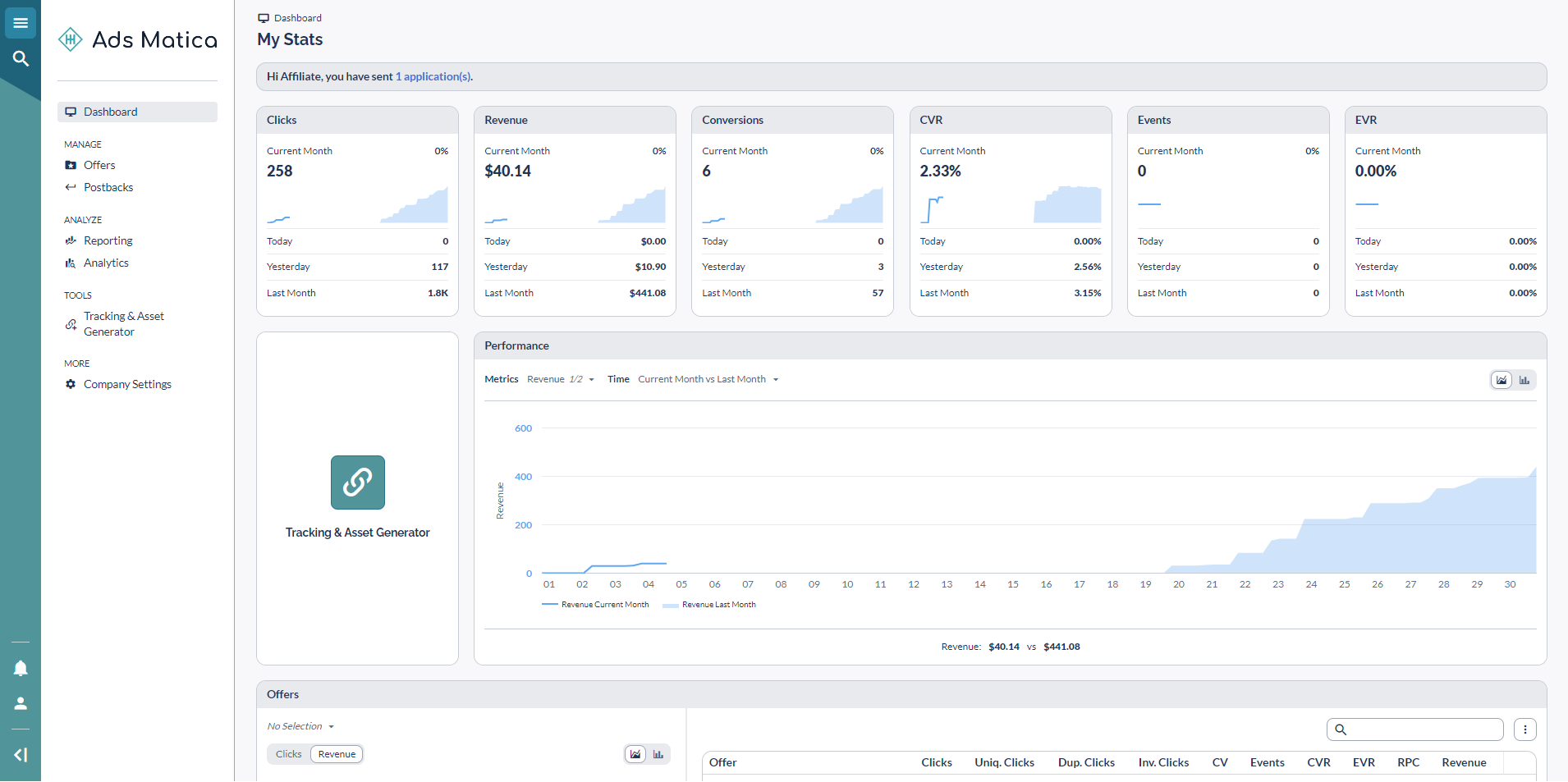Click the search magnifier in the sidebar
This screenshot has width=1568, height=782.
[21, 58]
